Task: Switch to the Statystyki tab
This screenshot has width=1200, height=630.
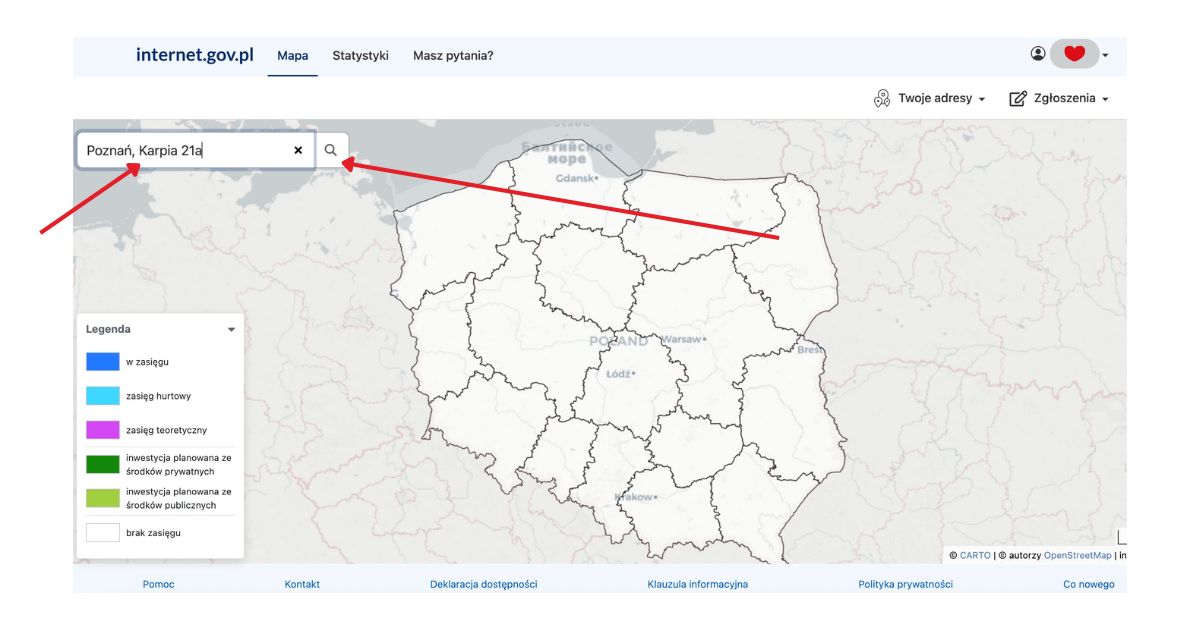Action: (x=360, y=56)
